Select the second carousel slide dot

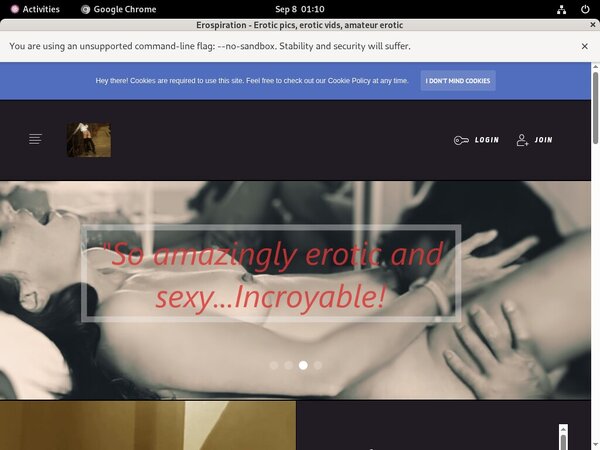click(x=289, y=365)
